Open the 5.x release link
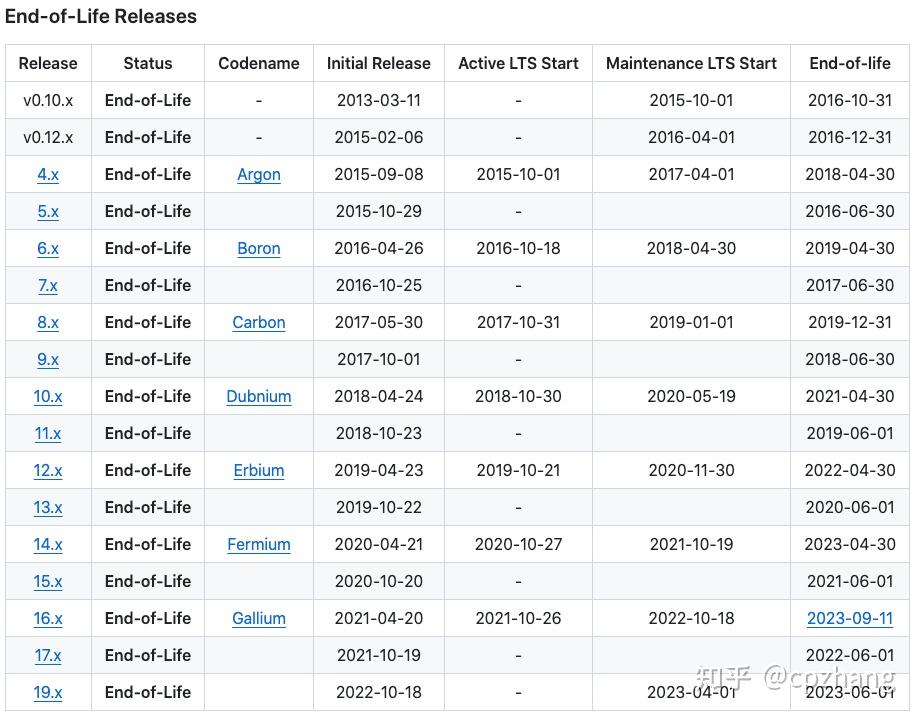918x719 pixels. (48, 211)
